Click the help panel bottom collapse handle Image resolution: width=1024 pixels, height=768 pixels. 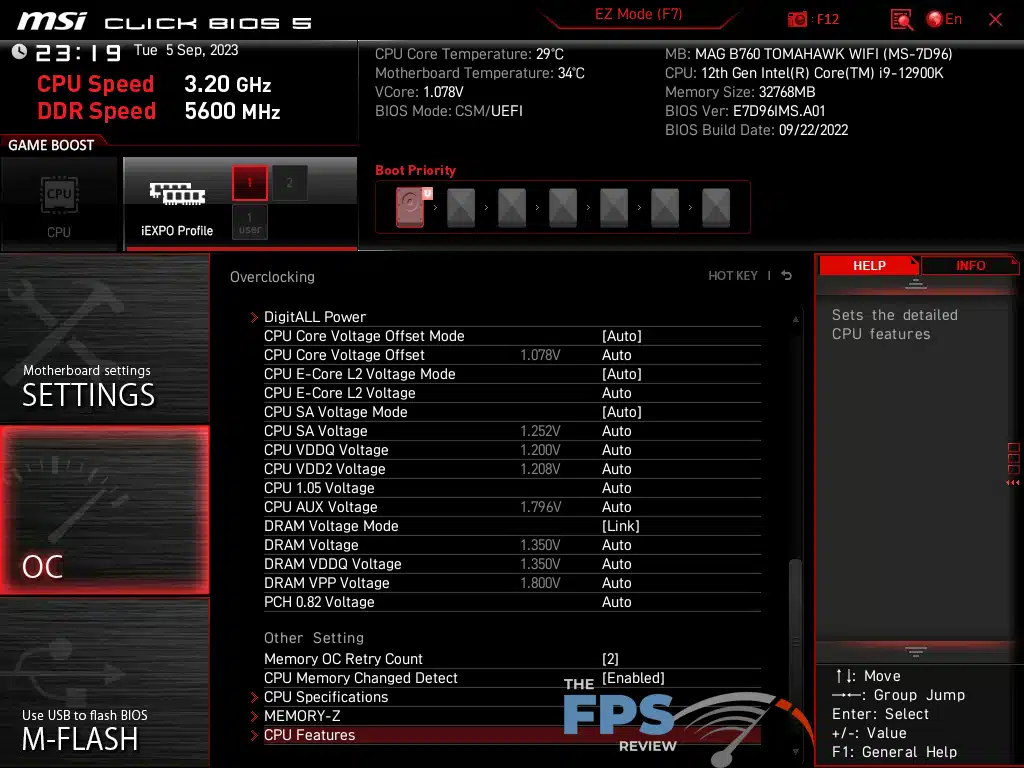coord(916,651)
